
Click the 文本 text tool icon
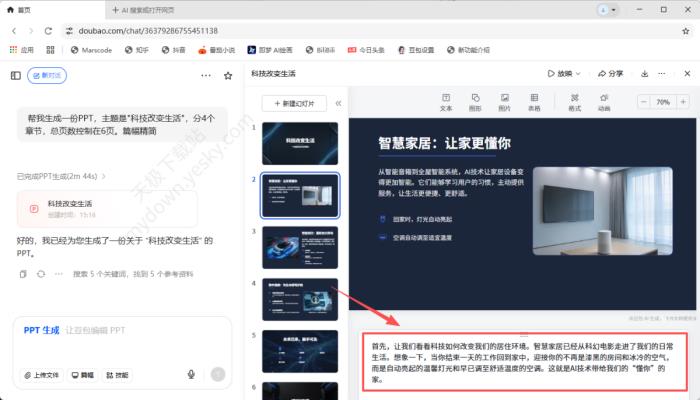tap(446, 101)
